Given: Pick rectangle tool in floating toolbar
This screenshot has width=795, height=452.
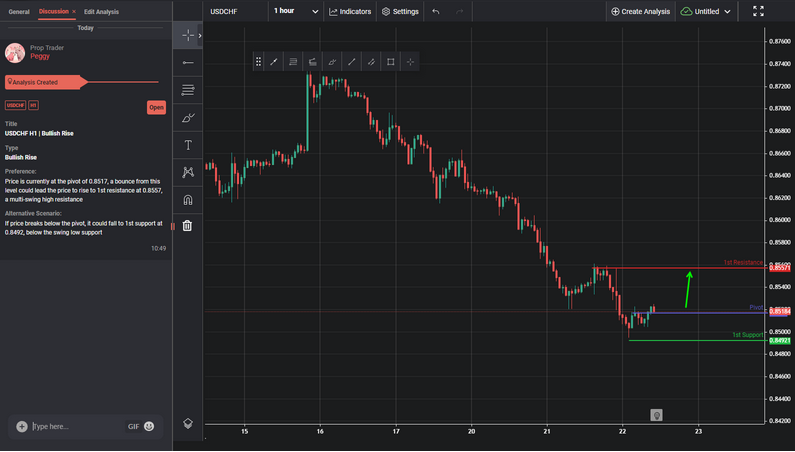Looking at the screenshot, I should [x=390, y=62].
